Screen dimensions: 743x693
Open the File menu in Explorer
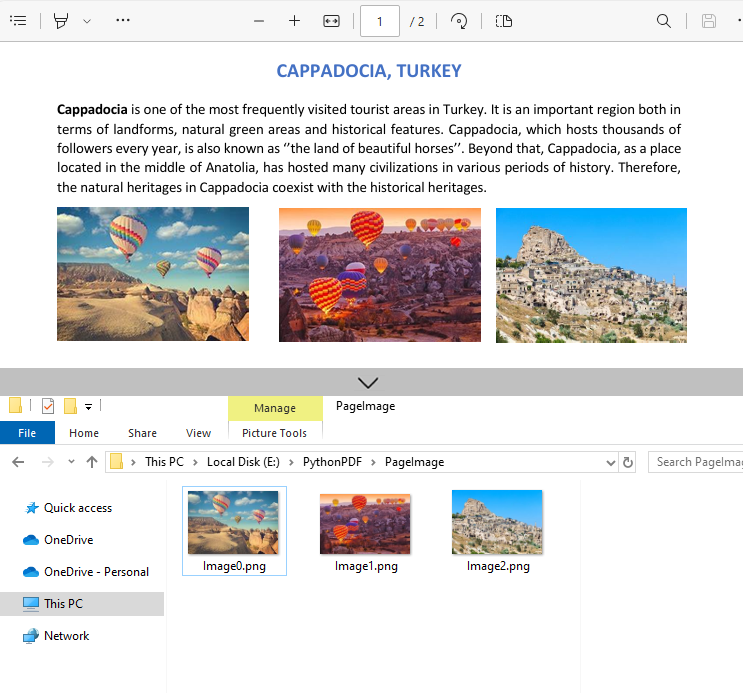pyautogui.click(x=27, y=433)
